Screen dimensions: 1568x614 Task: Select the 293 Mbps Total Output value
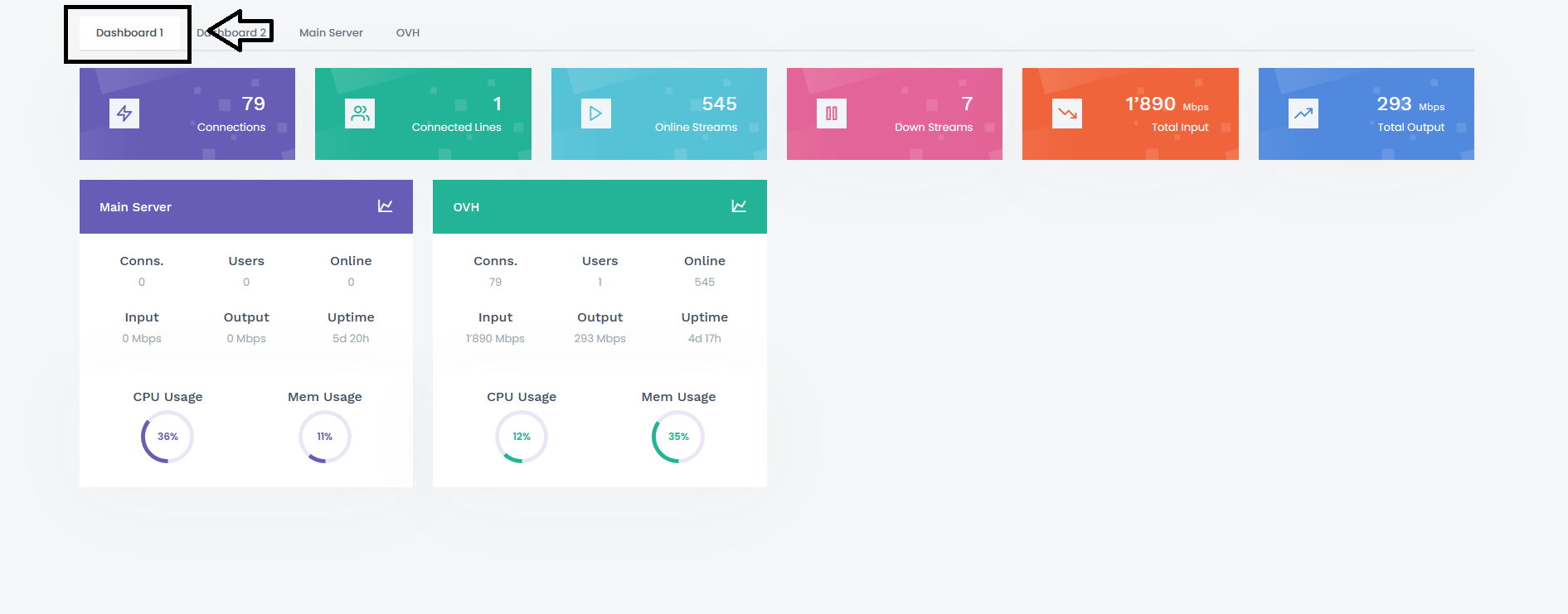pyautogui.click(x=1410, y=104)
